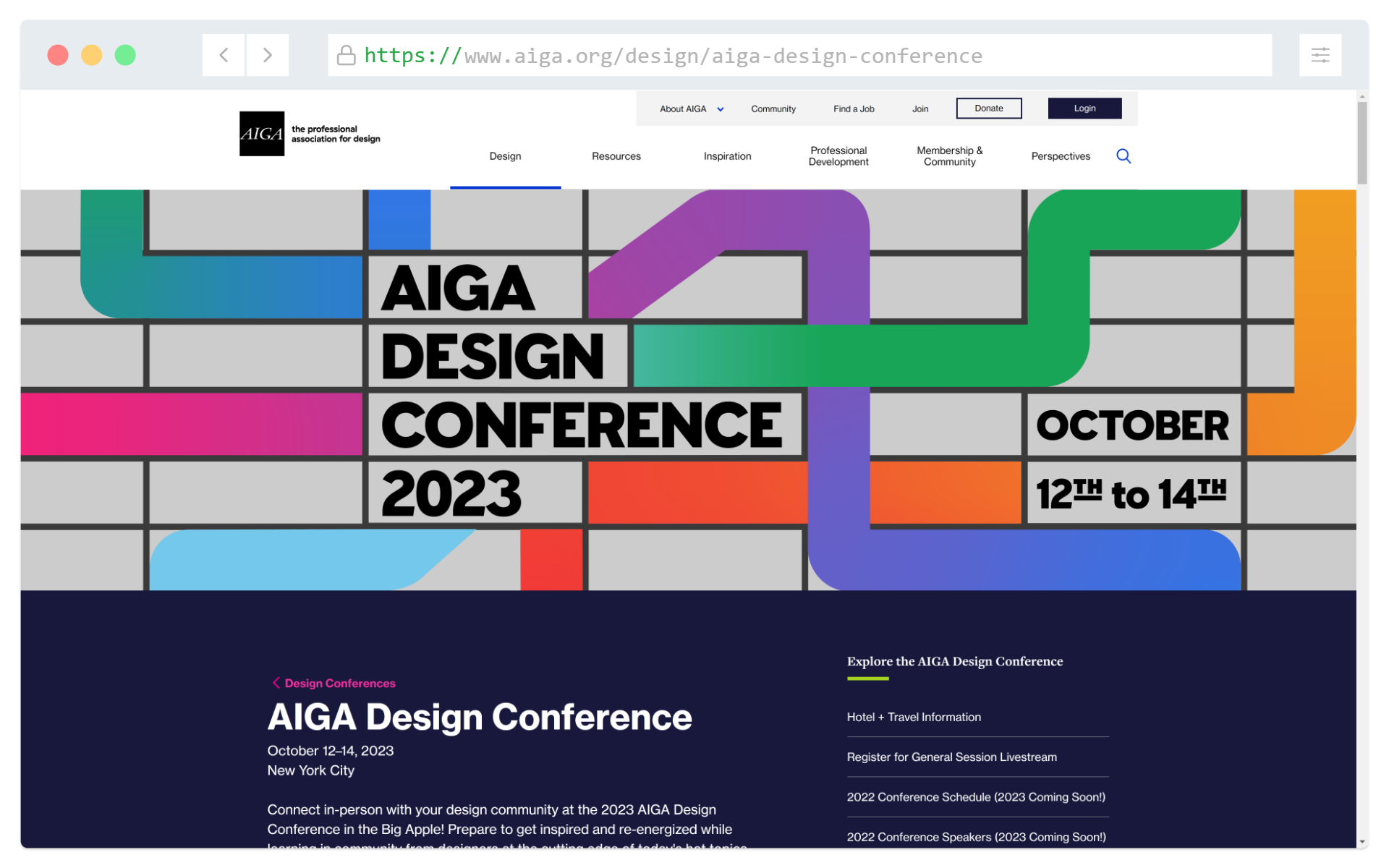Open Professional Development menu
This screenshot has height=868, width=1389.
(x=838, y=156)
